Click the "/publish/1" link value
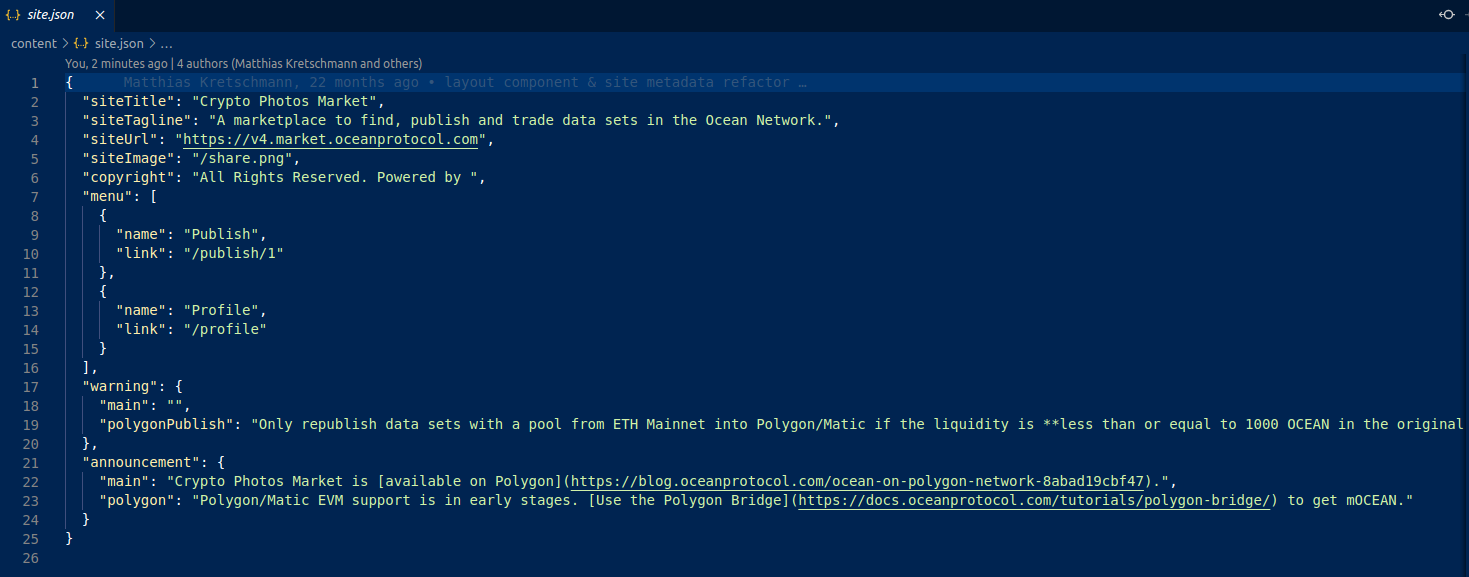 tap(234, 253)
